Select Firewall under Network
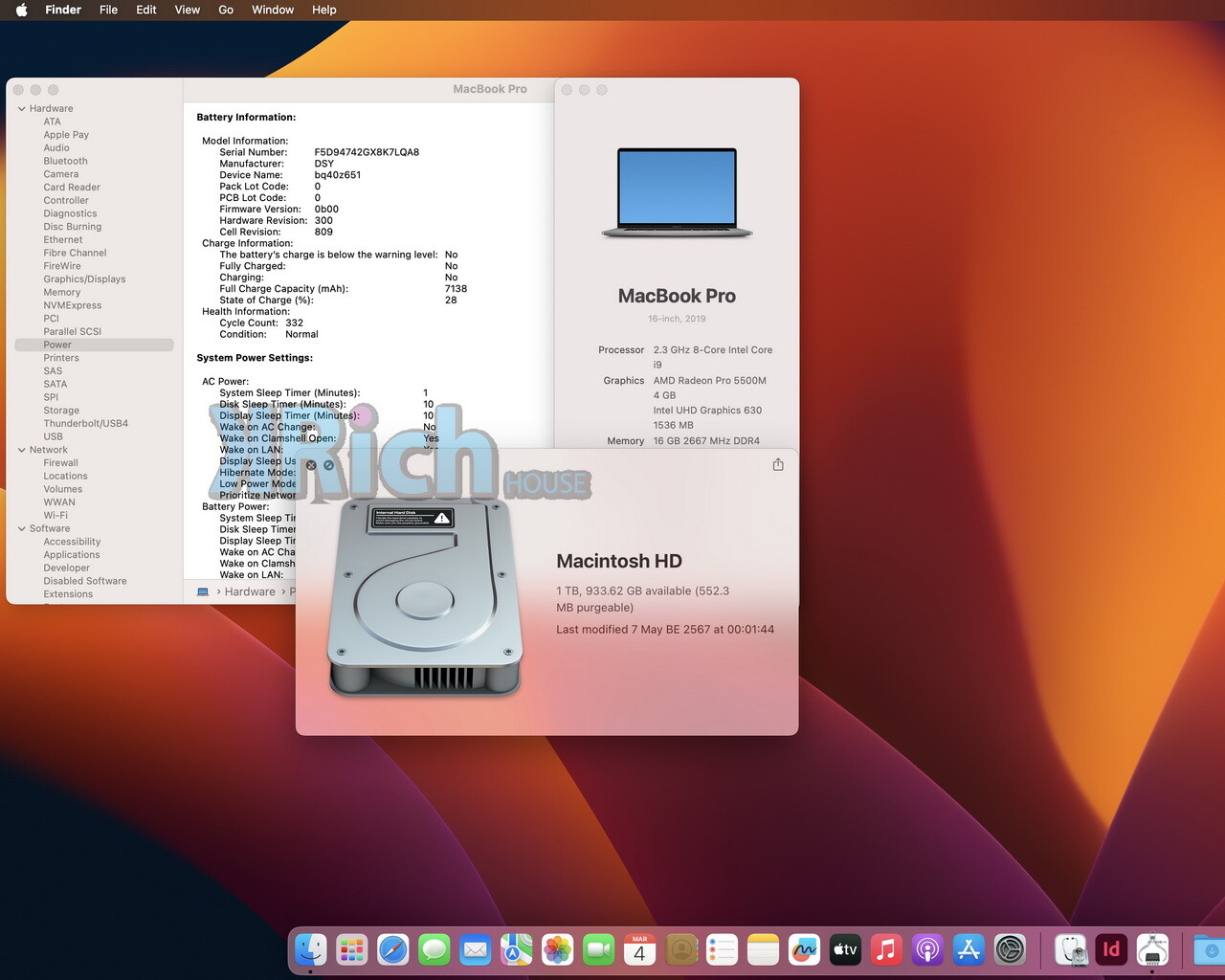Screen dimensions: 1225x980 60,463
